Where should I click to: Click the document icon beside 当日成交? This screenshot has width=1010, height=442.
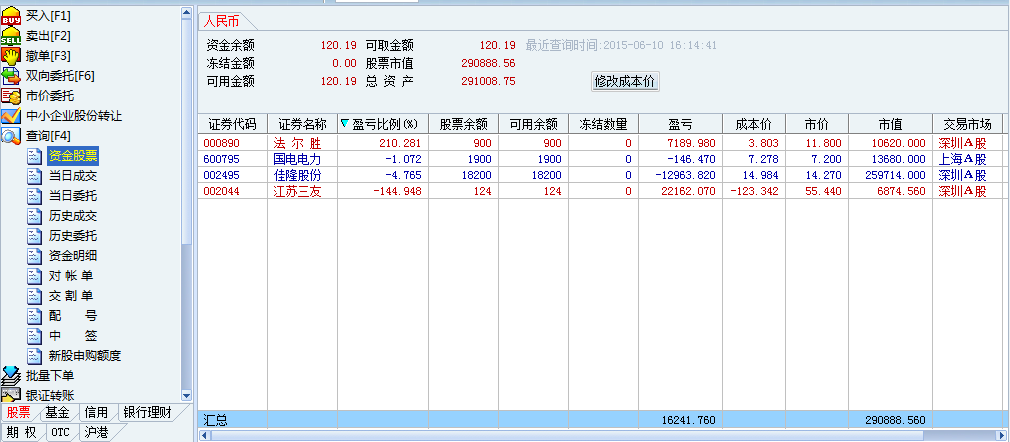click(x=35, y=176)
